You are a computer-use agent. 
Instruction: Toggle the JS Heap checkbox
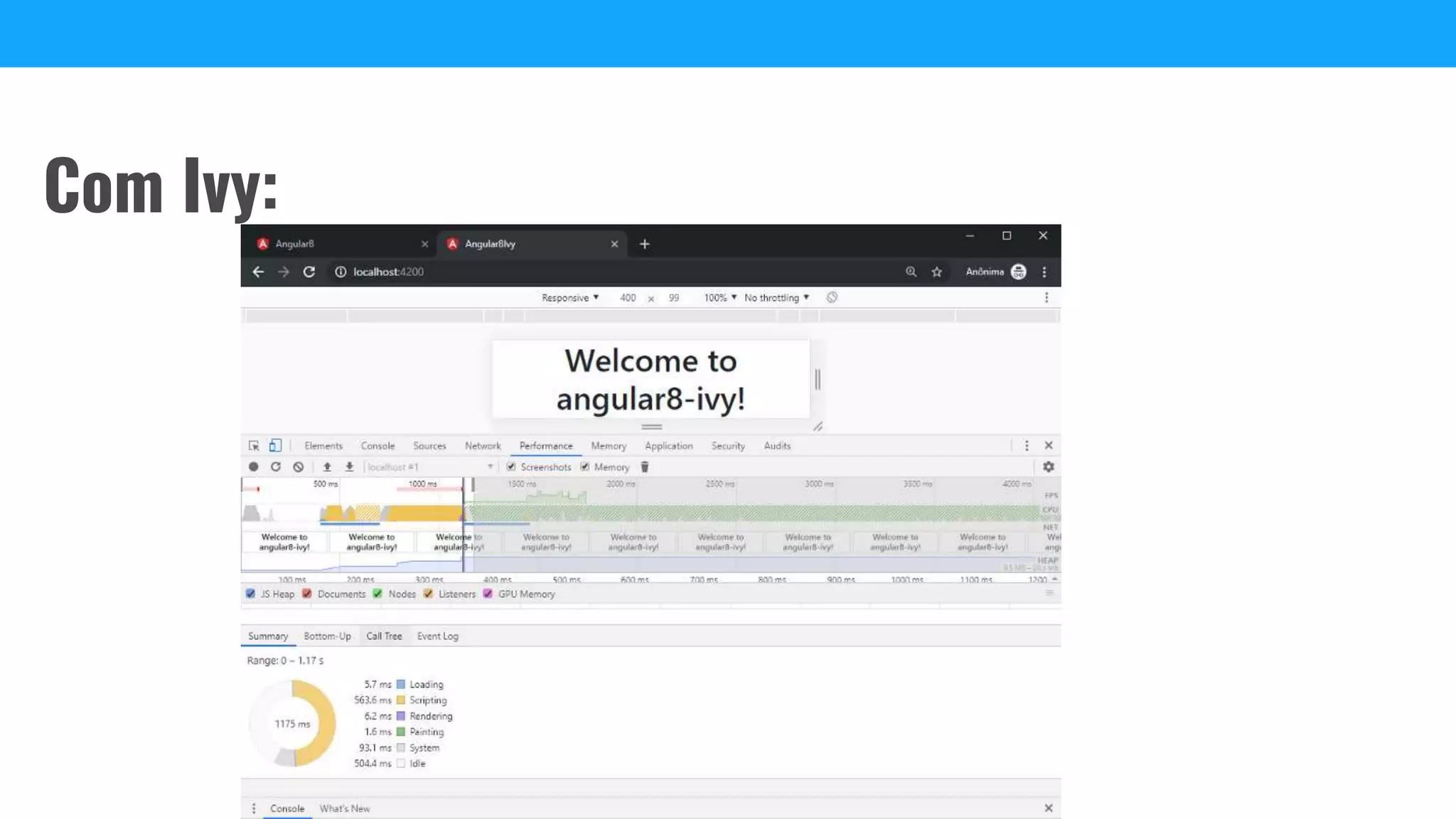coord(250,594)
